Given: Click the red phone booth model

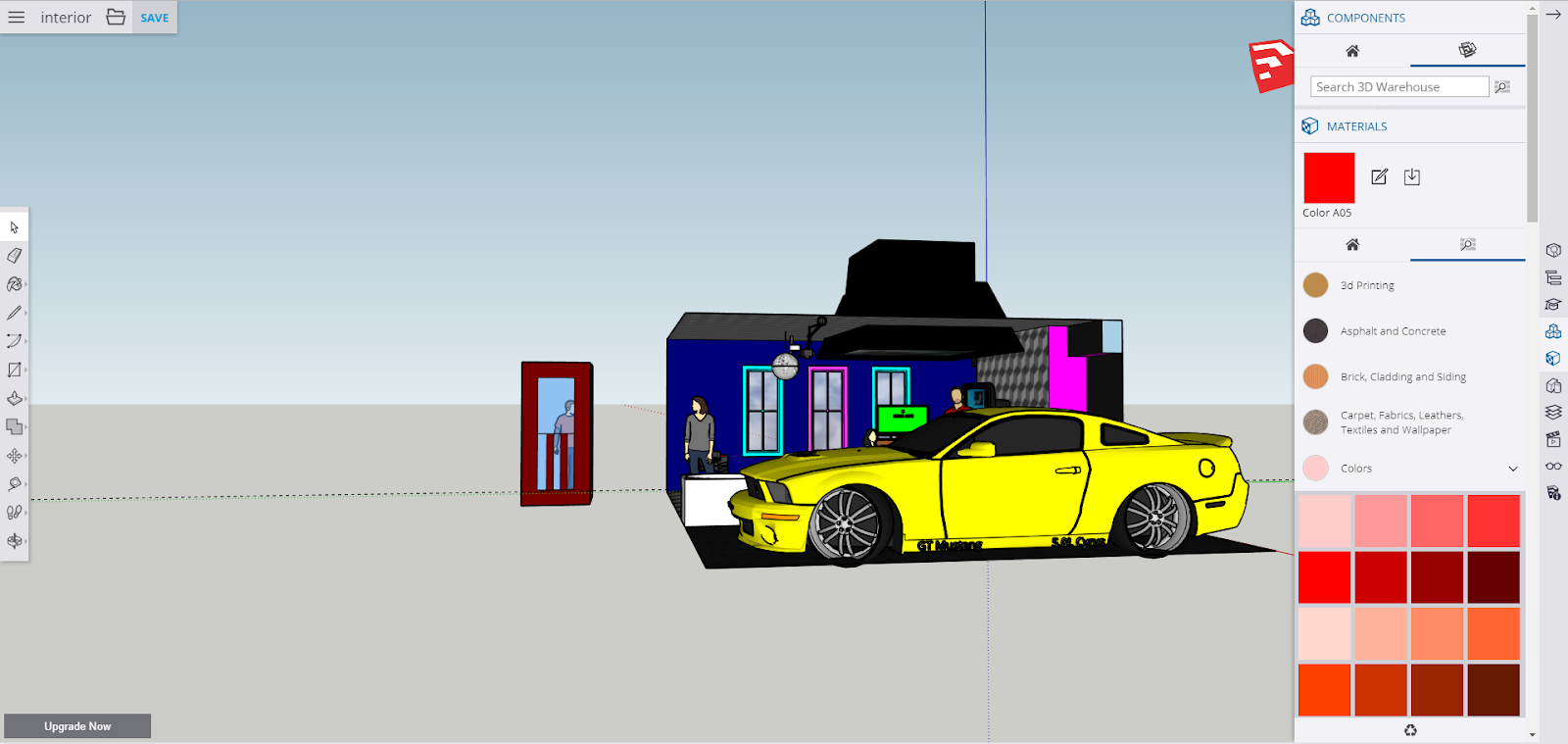Looking at the screenshot, I should 557,433.
